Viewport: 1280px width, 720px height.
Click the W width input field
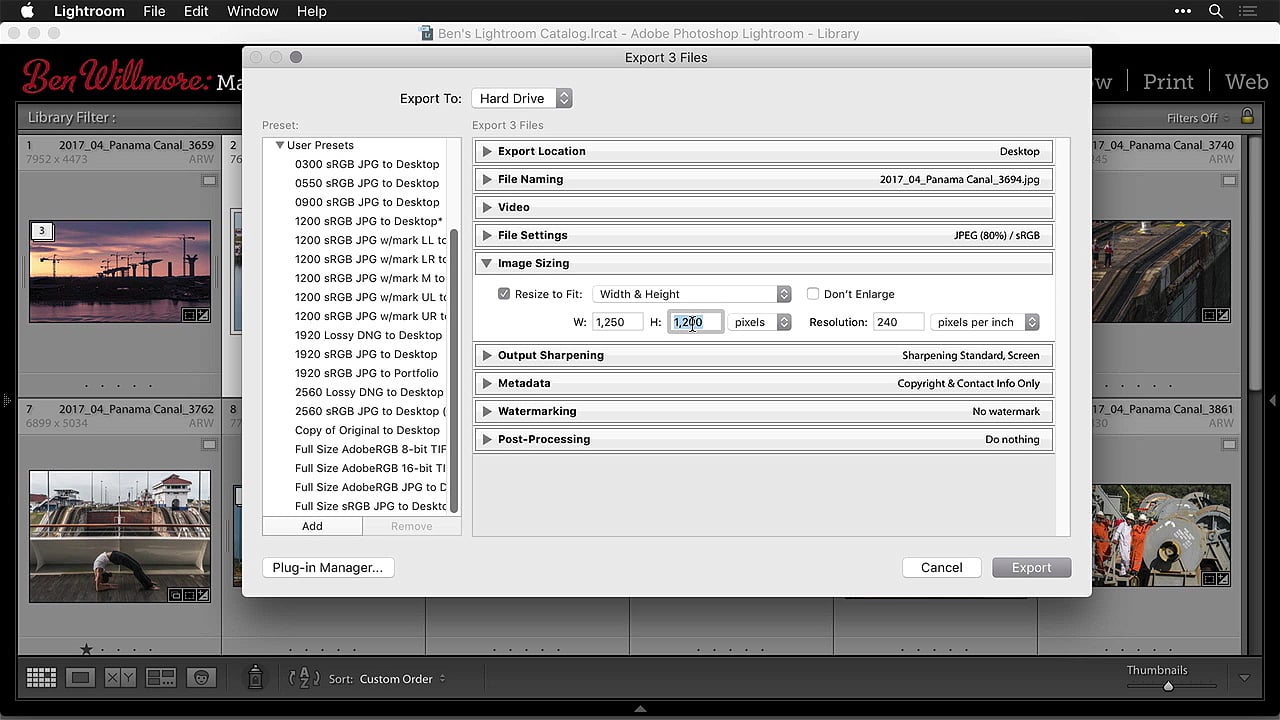(617, 322)
